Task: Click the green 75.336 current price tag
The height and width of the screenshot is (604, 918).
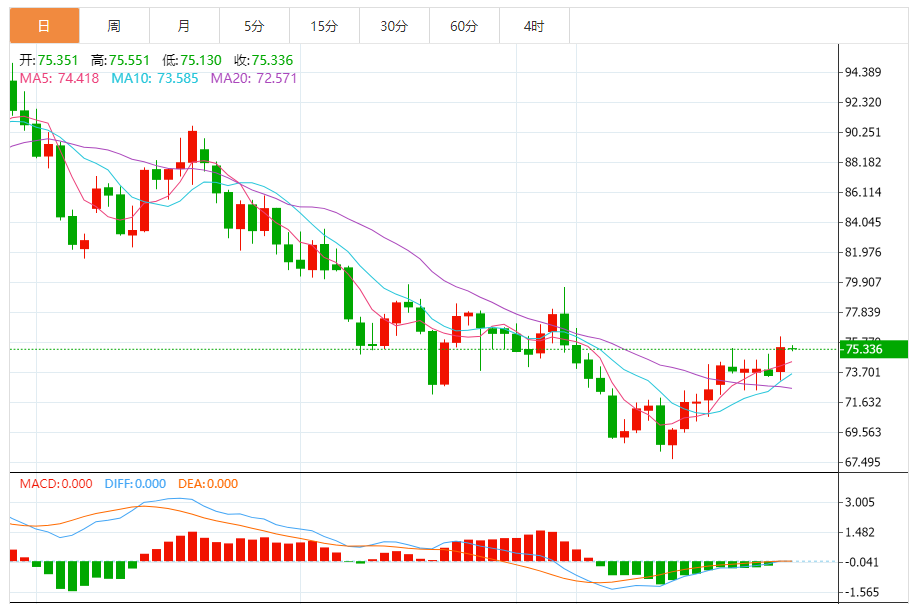Action: point(874,349)
